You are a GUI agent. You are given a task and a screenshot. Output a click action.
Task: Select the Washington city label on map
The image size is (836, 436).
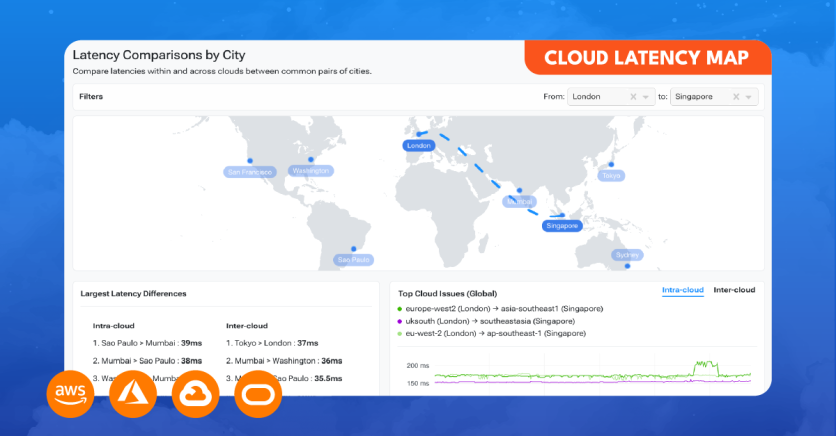coord(311,171)
